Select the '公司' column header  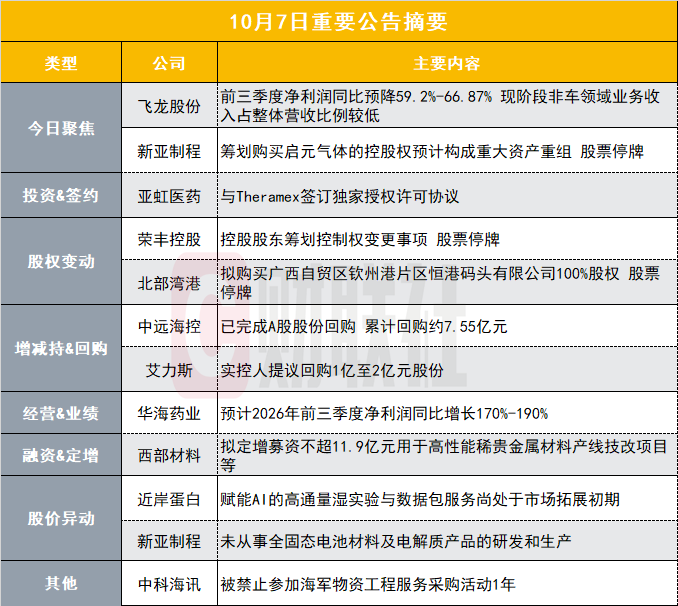click(169, 64)
